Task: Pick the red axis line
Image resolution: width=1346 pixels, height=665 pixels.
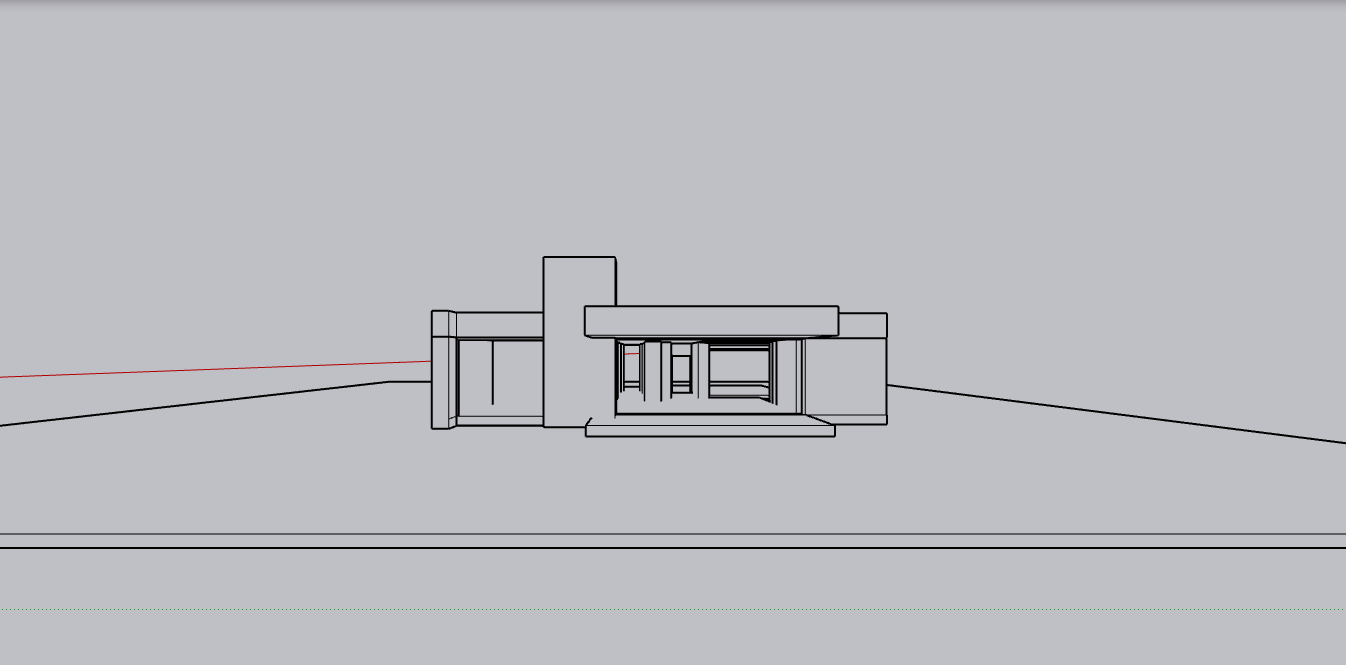Action: (215, 369)
